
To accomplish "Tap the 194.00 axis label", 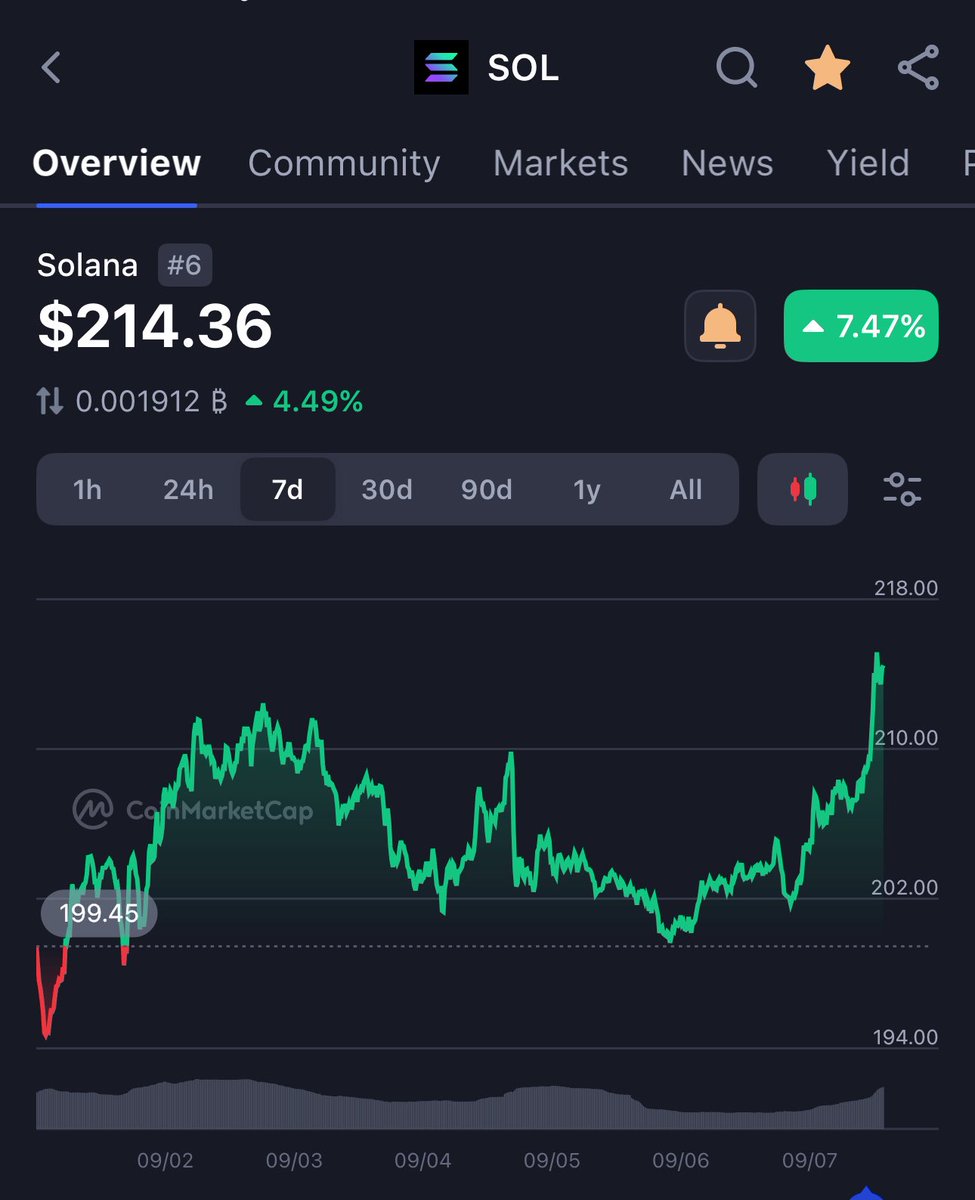I will coord(906,1038).
